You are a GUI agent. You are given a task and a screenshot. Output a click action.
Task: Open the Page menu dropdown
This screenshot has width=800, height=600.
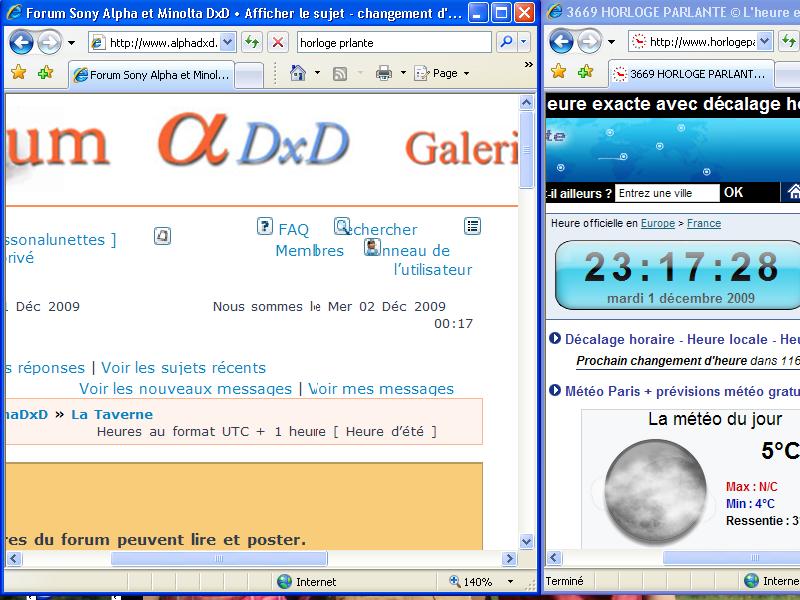click(442, 73)
